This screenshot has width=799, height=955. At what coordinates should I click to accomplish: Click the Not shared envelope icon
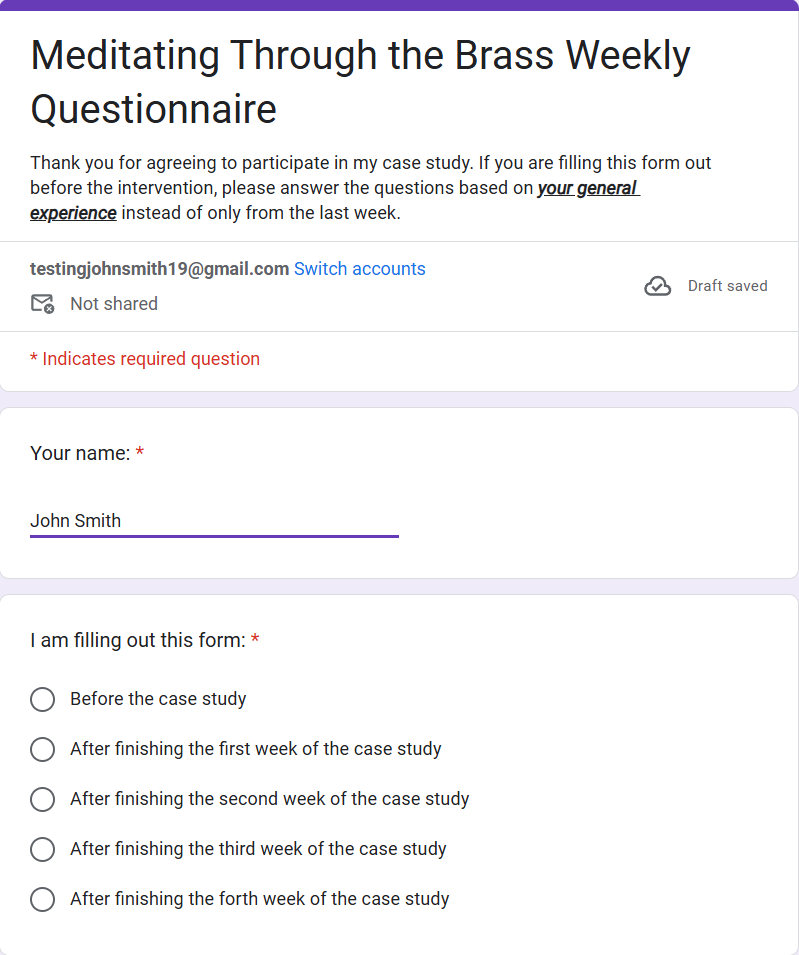click(42, 304)
